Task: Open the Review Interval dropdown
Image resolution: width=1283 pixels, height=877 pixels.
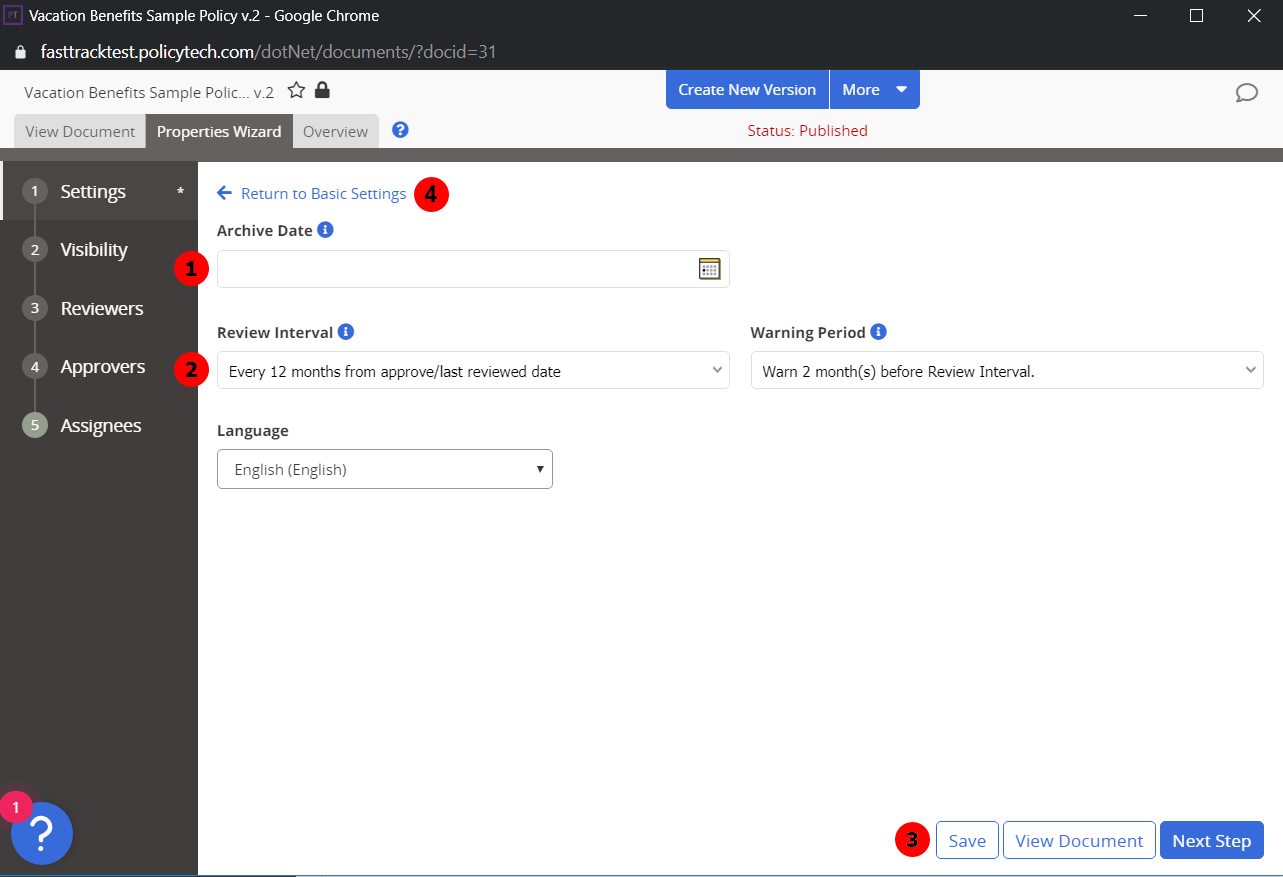Action: (473, 369)
